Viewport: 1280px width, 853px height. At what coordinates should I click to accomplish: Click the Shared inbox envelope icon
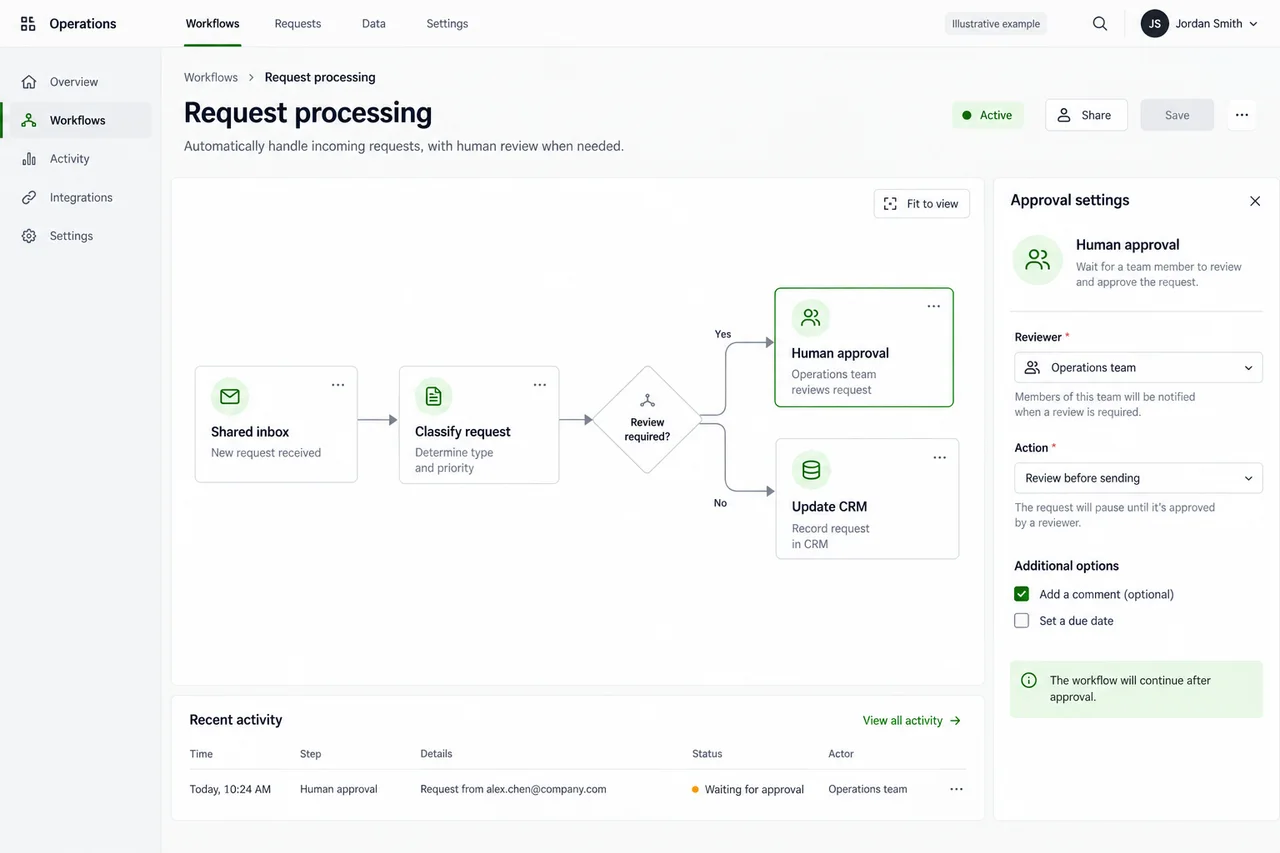[230, 396]
